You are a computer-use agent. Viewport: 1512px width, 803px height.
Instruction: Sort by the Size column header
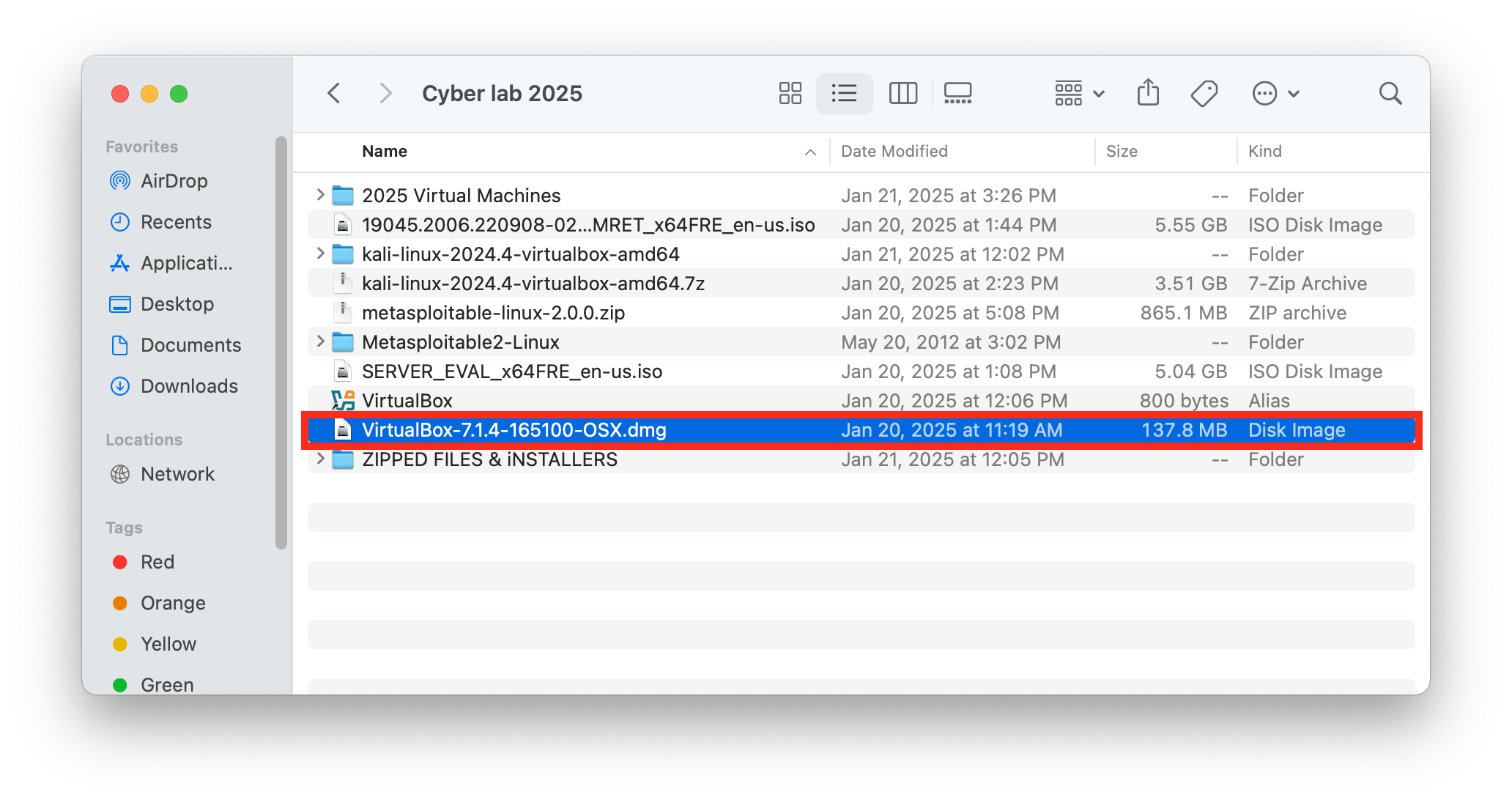1121,151
